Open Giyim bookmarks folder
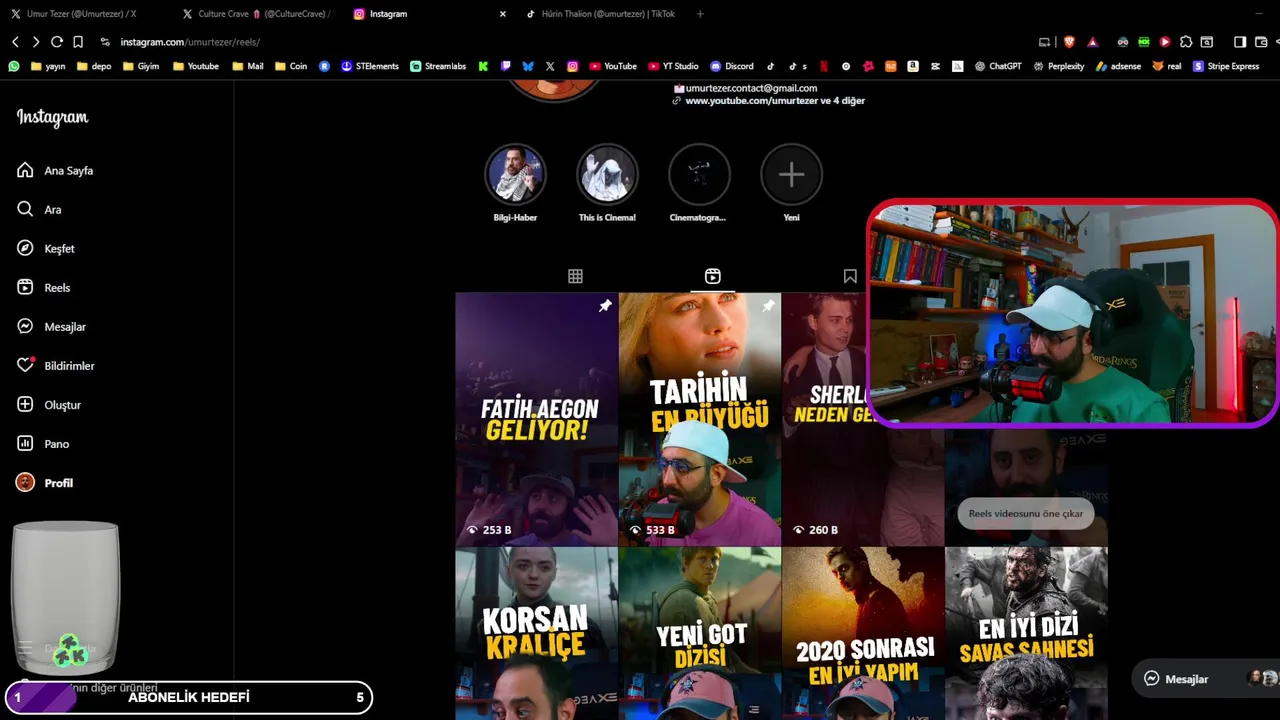 (x=141, y=66)
